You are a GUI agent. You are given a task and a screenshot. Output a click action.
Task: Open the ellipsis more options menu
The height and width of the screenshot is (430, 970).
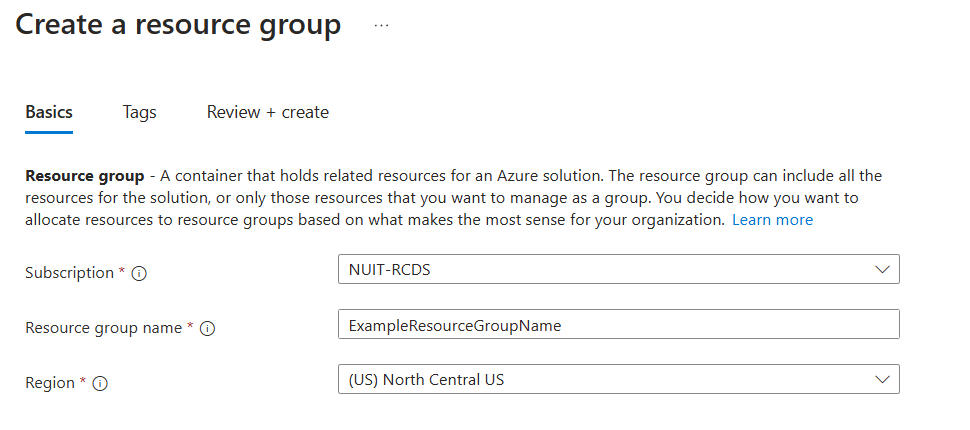click(381, 26)
